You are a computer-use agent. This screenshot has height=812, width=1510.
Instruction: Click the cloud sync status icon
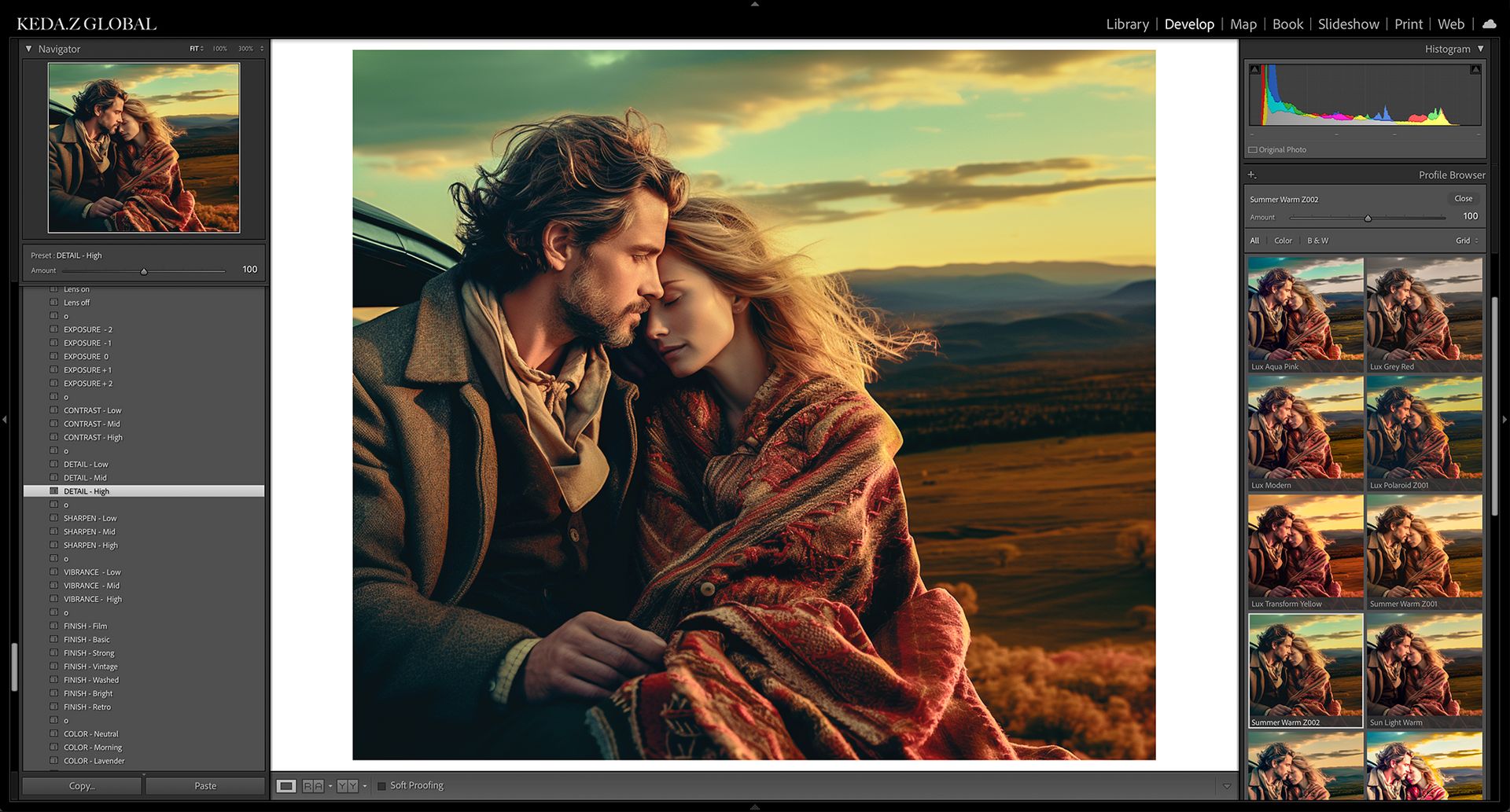coord(1490,24)
